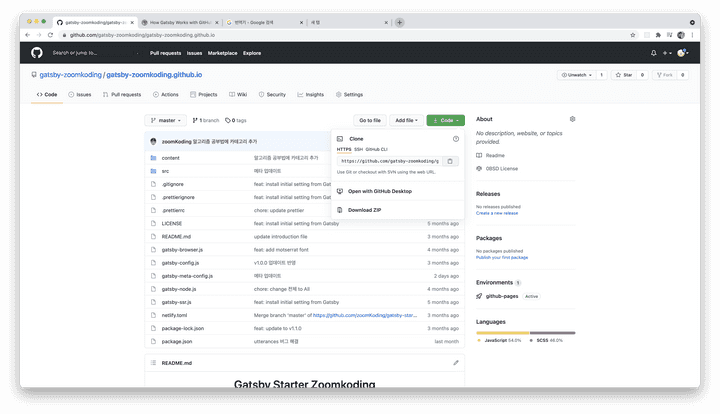Viewport: 720px width, 414px height.
Task: Select the SSH clone option
Action: [358, 149]
